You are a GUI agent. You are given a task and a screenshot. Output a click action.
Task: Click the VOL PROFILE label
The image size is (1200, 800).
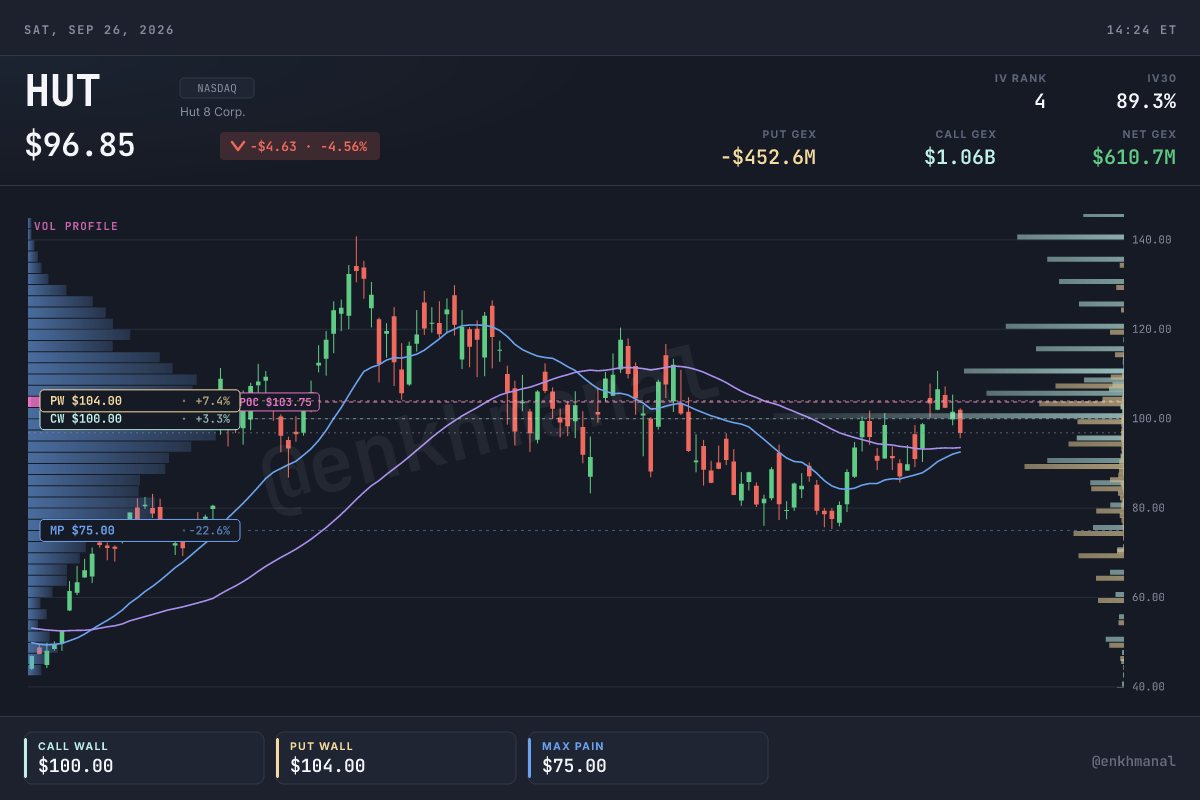[76, 226]
